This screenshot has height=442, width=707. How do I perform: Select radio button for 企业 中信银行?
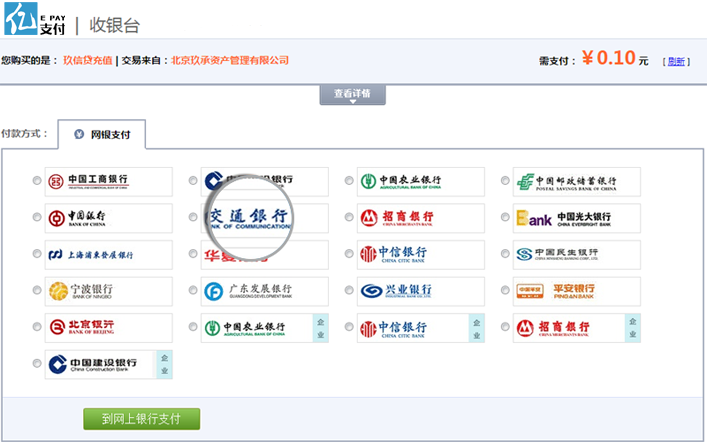click(x=349, y=327)
